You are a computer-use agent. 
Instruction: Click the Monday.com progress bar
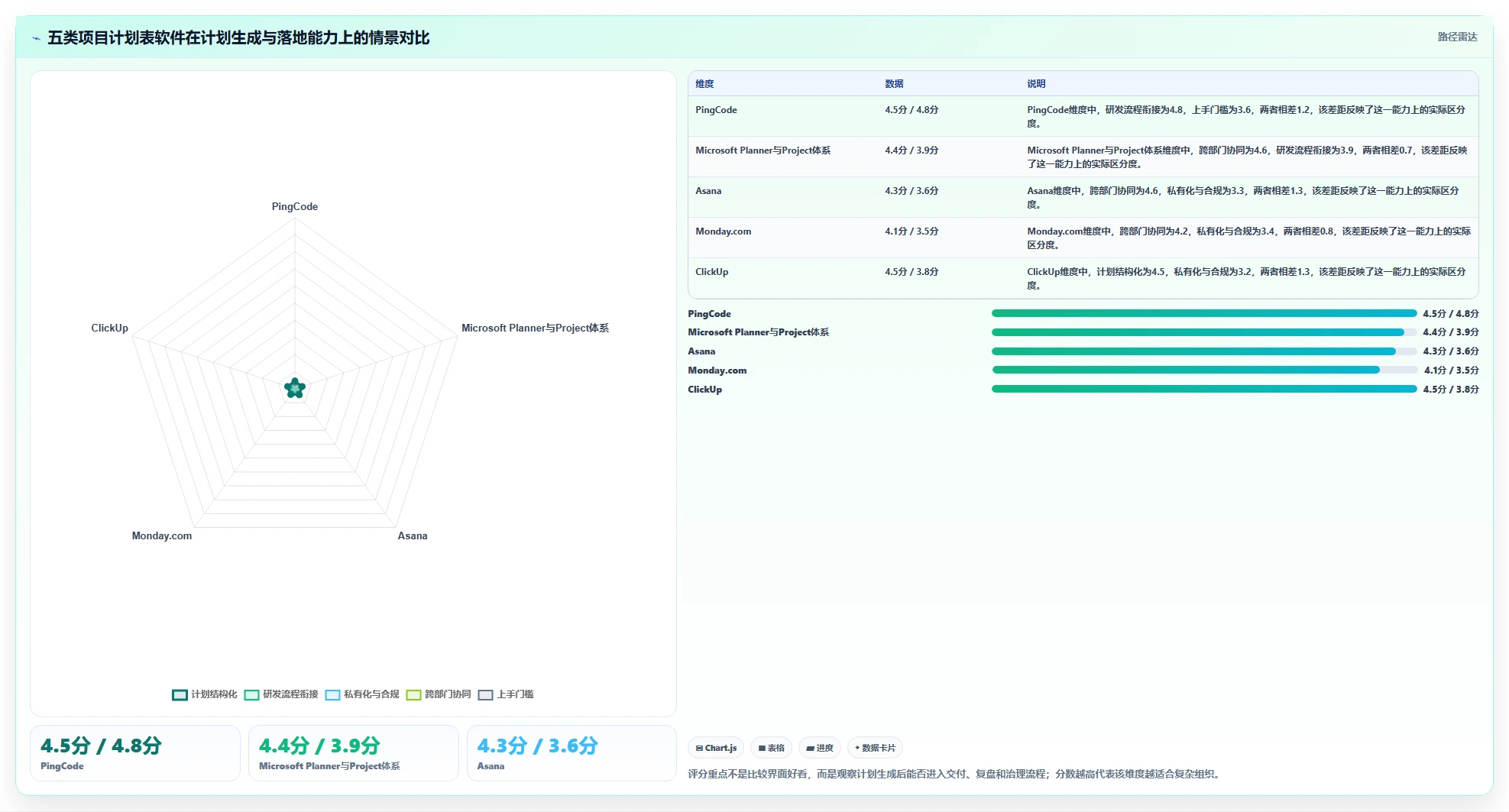click(1204, 370)
